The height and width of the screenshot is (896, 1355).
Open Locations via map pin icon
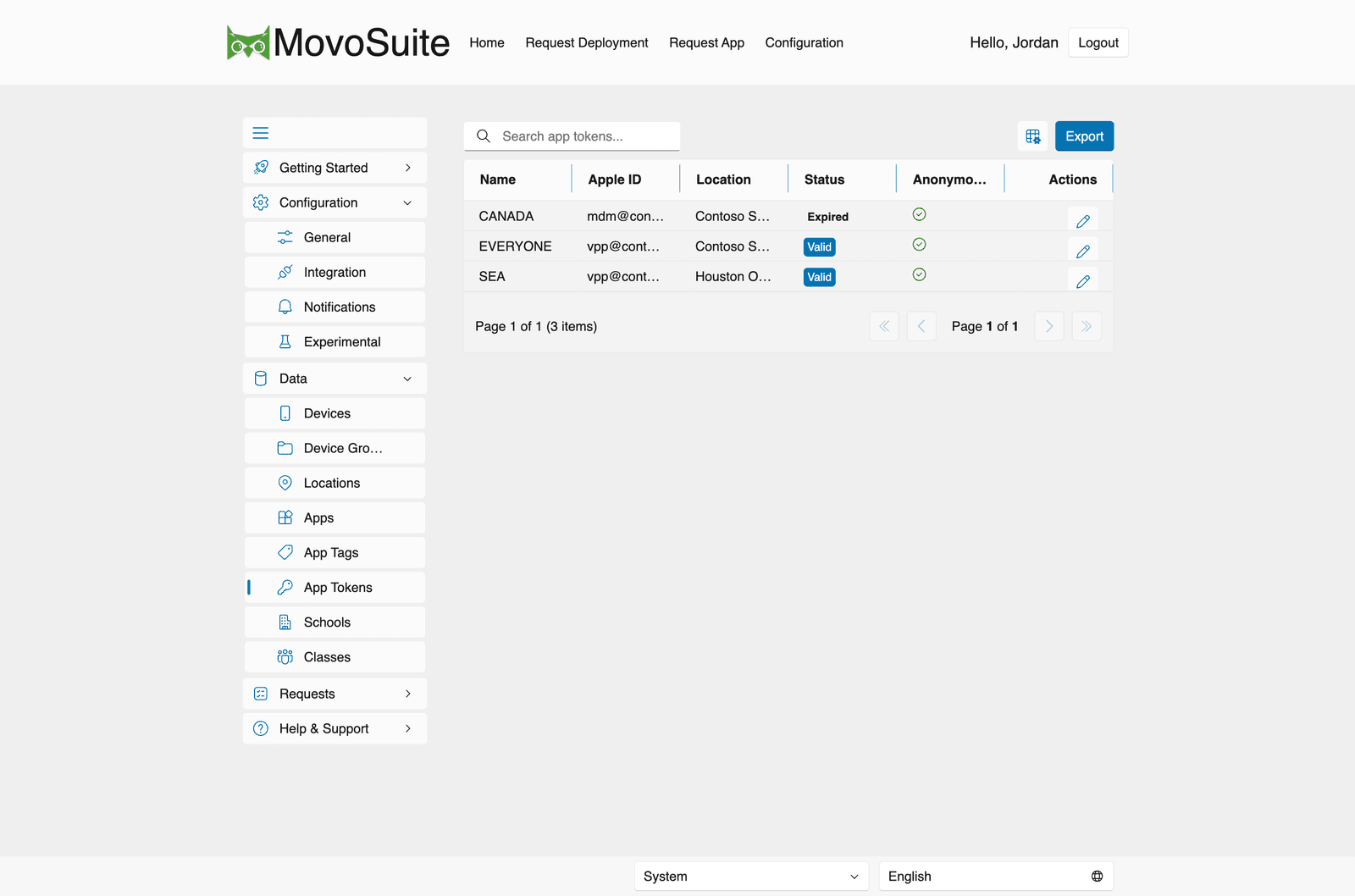(x=285, y=483)
